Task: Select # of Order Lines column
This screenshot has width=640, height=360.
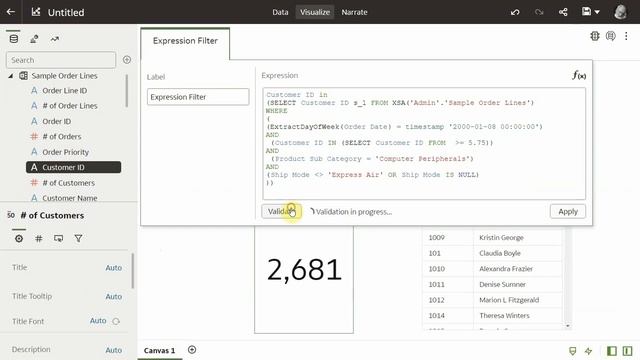Action: 70,106
